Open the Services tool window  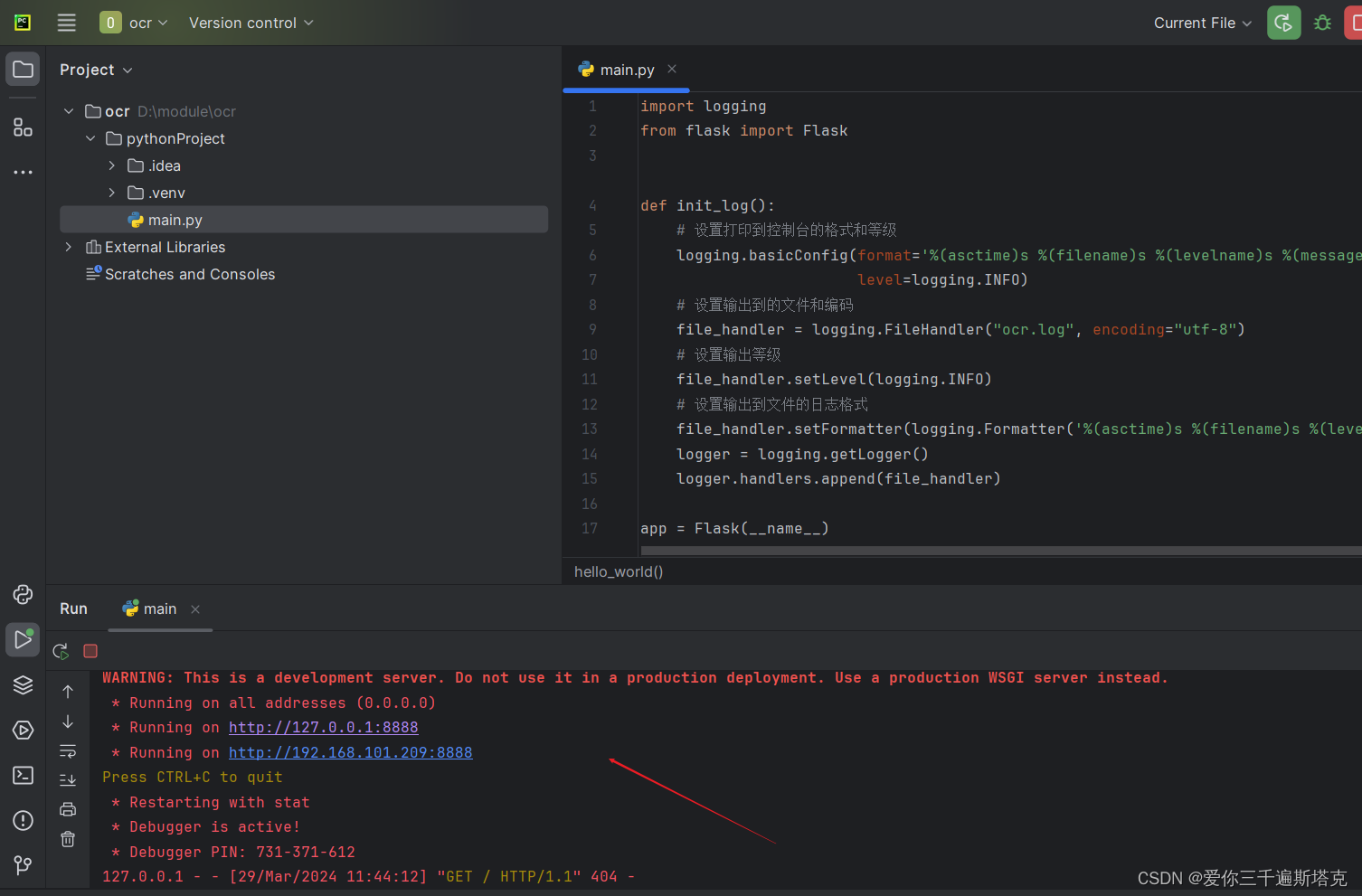pos(23,730)
